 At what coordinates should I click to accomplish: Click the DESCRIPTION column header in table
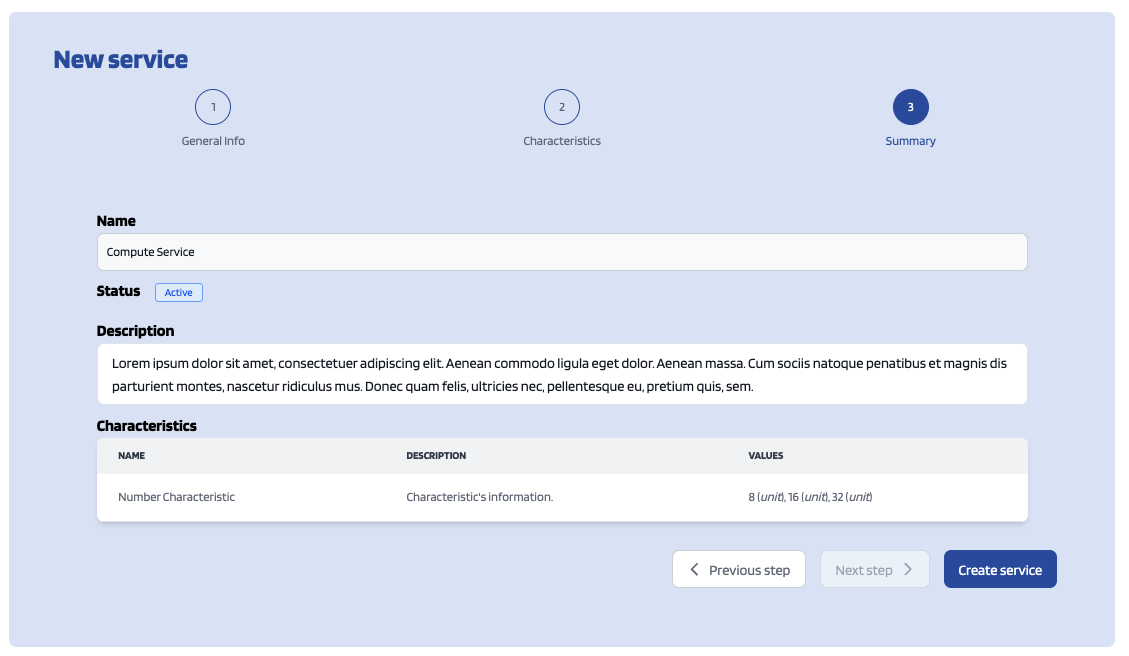click(x=436, y=456)
